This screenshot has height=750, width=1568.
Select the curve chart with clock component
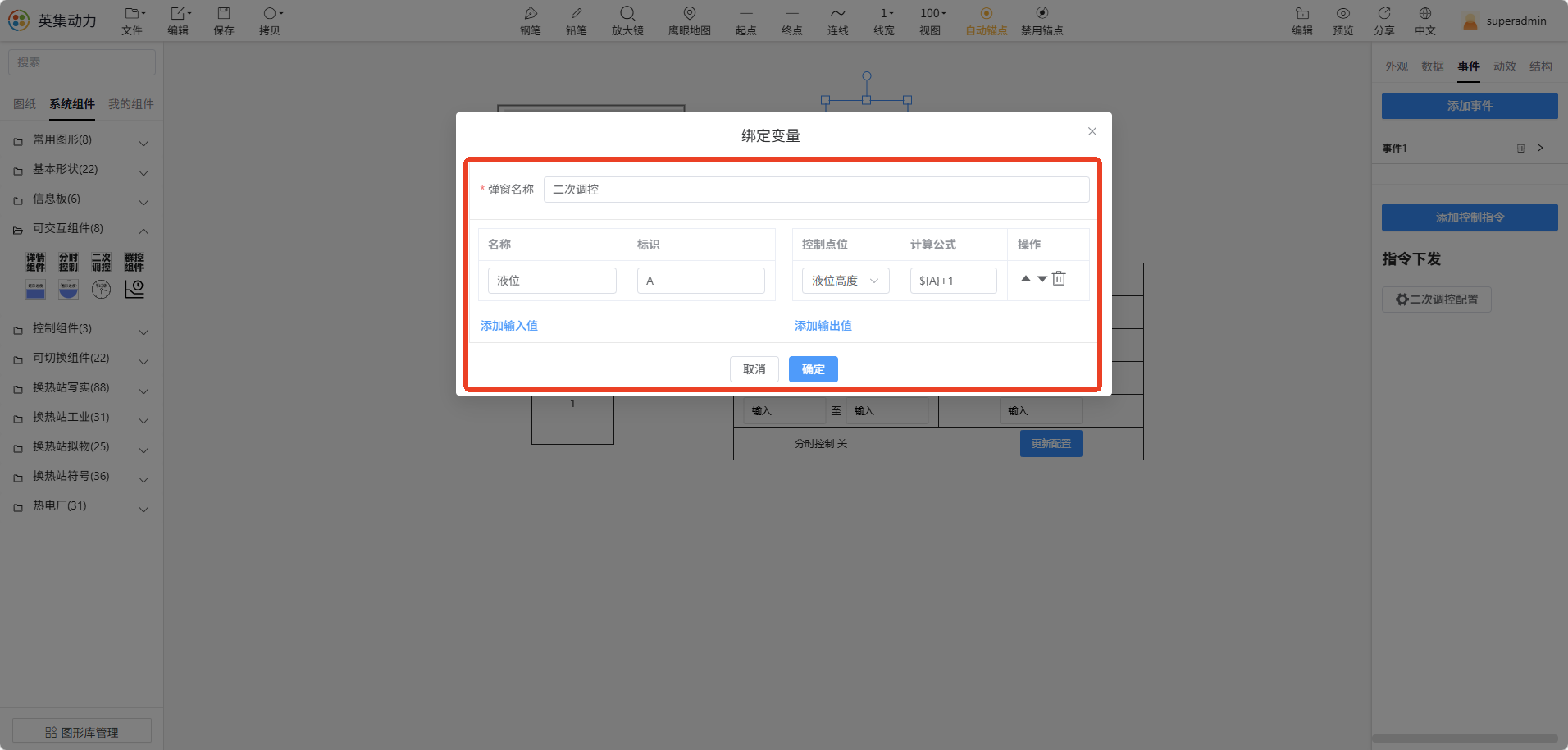(134, 290)
